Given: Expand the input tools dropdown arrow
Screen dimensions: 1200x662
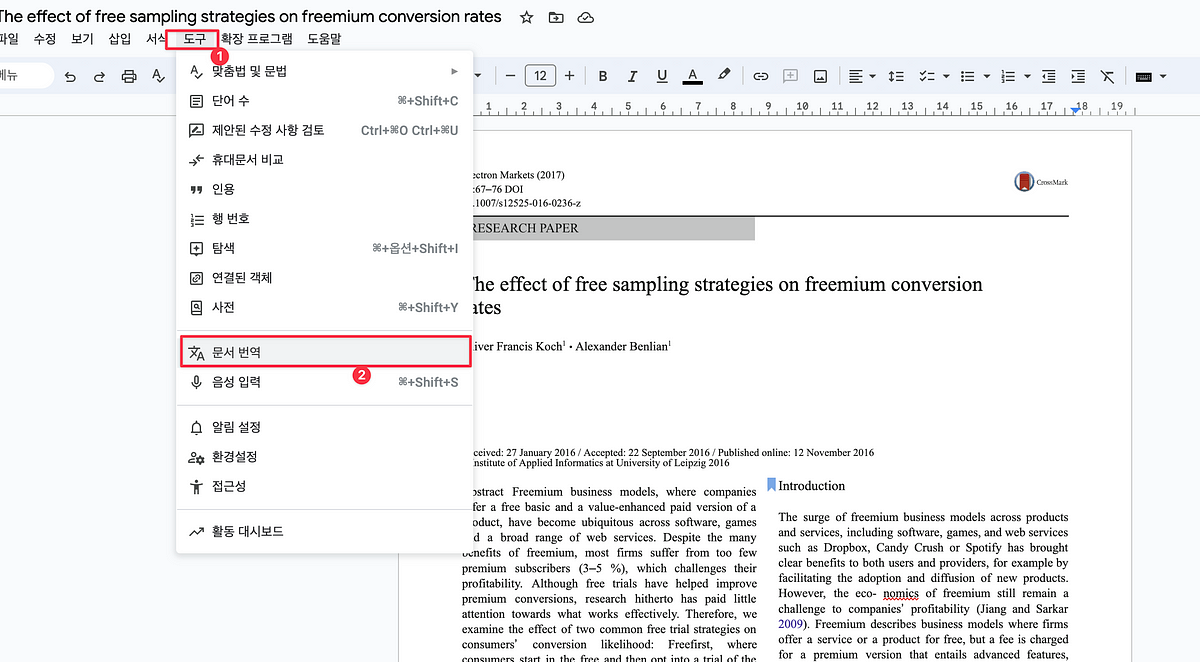Looking at the screenshot, I should pos(1163,76).
